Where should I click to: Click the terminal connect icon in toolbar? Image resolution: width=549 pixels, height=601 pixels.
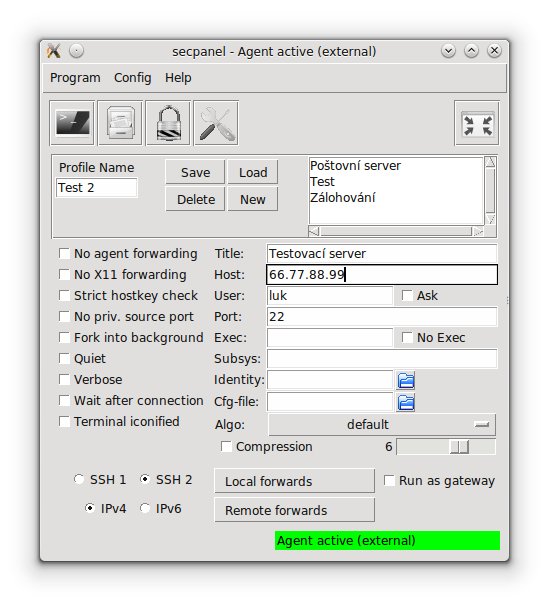[72, 123]
